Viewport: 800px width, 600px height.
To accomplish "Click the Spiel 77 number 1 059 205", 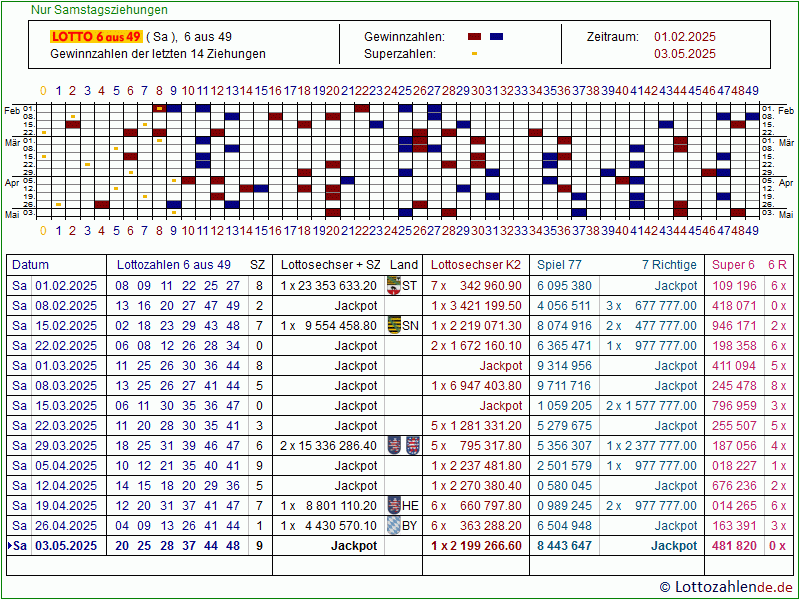I will click(x=564, y=406).
